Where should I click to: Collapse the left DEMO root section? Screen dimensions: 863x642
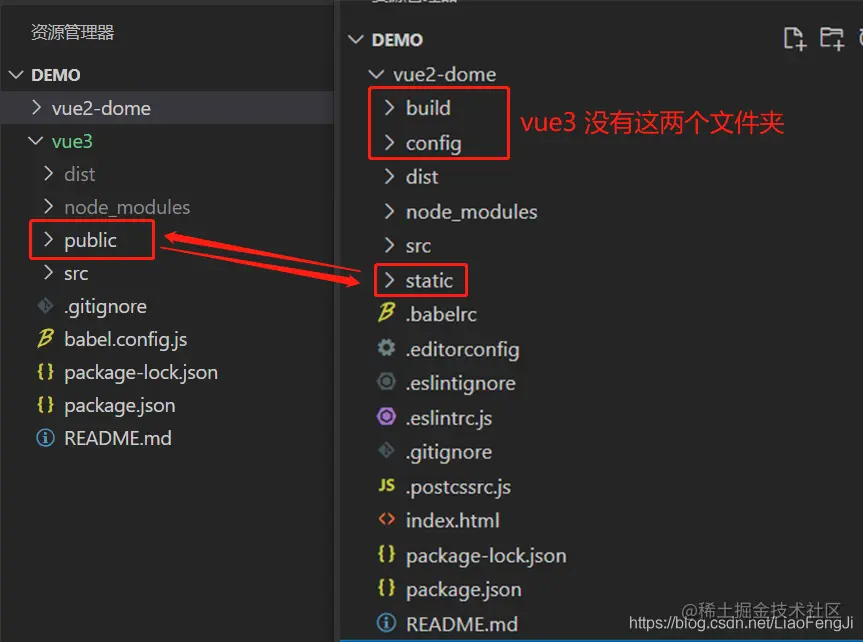(17, 74)
